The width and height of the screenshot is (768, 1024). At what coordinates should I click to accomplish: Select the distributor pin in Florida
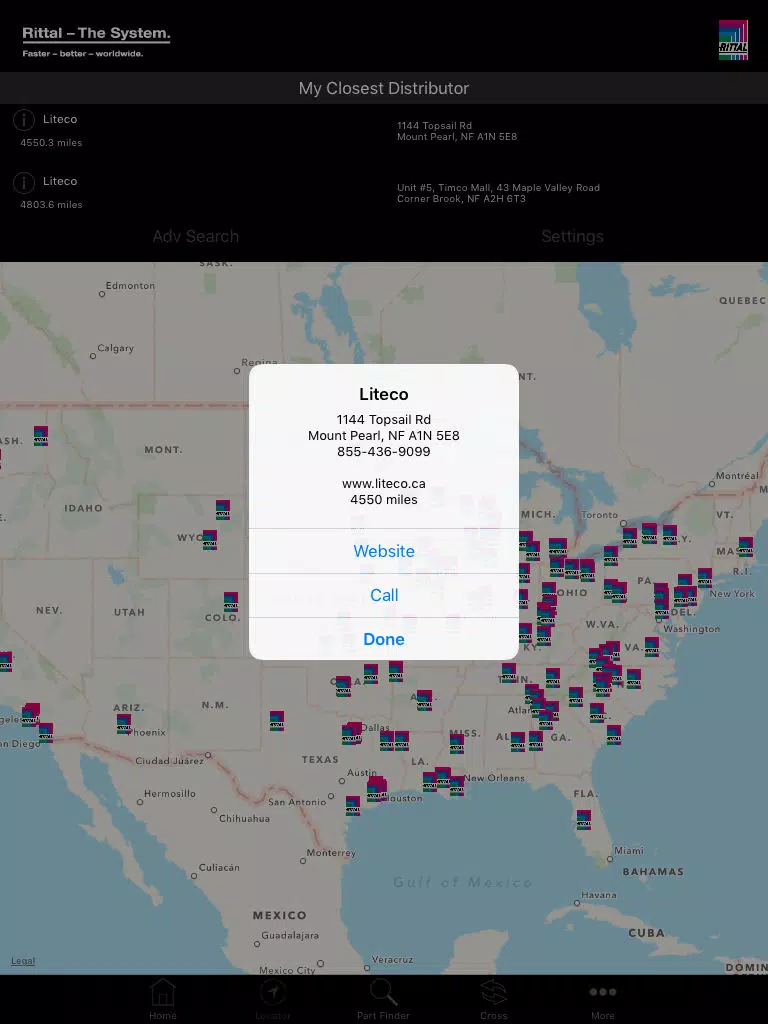coord(584,820)
